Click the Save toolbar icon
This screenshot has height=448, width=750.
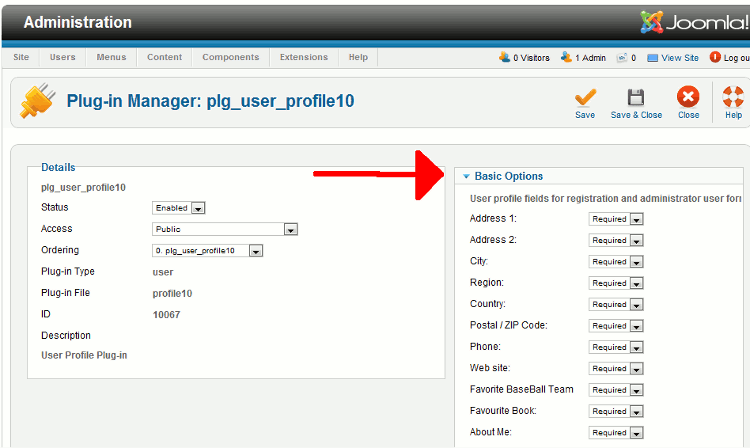(585, 97)
